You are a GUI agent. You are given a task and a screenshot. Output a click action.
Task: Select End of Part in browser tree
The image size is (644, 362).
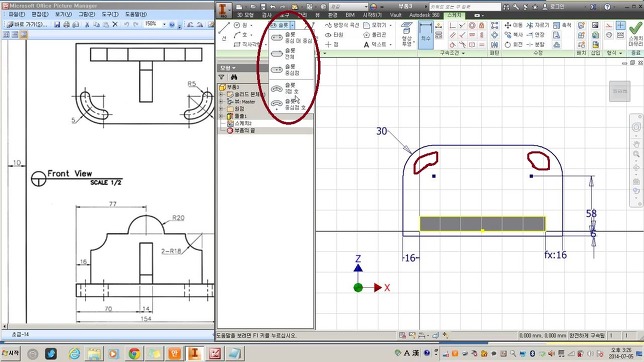241,131
